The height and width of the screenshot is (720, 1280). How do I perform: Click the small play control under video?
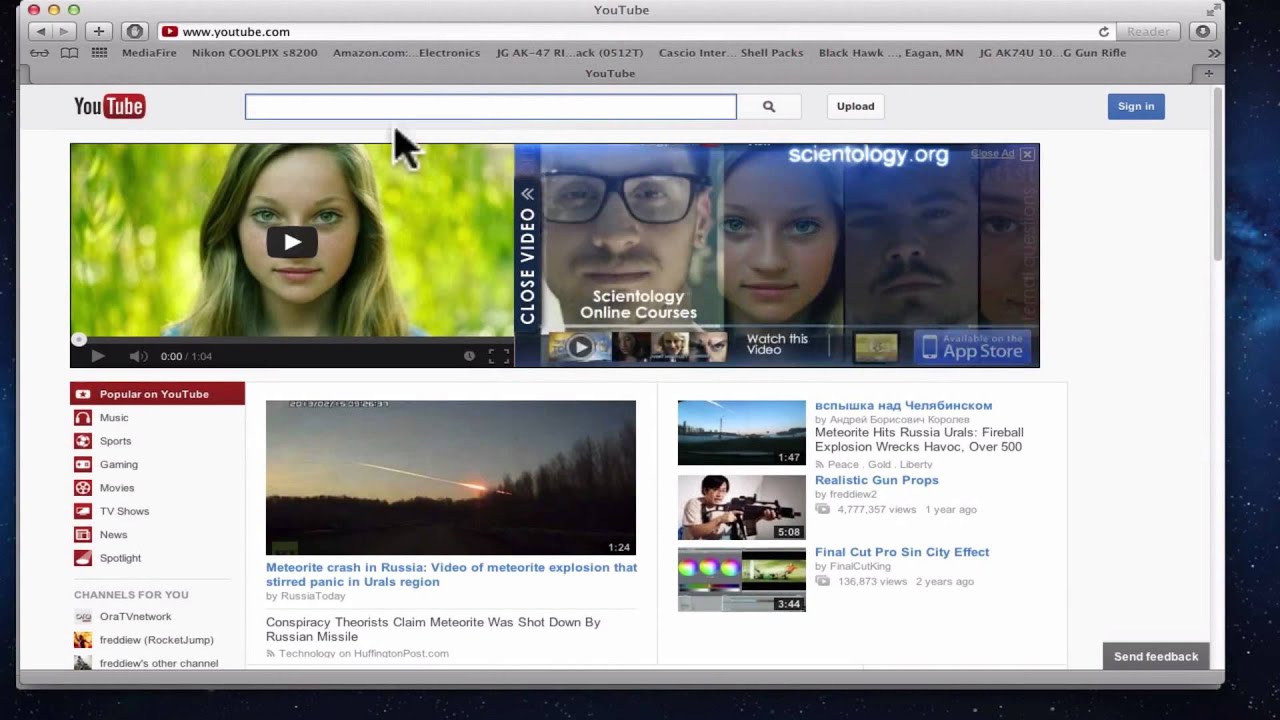click(98, 356)
